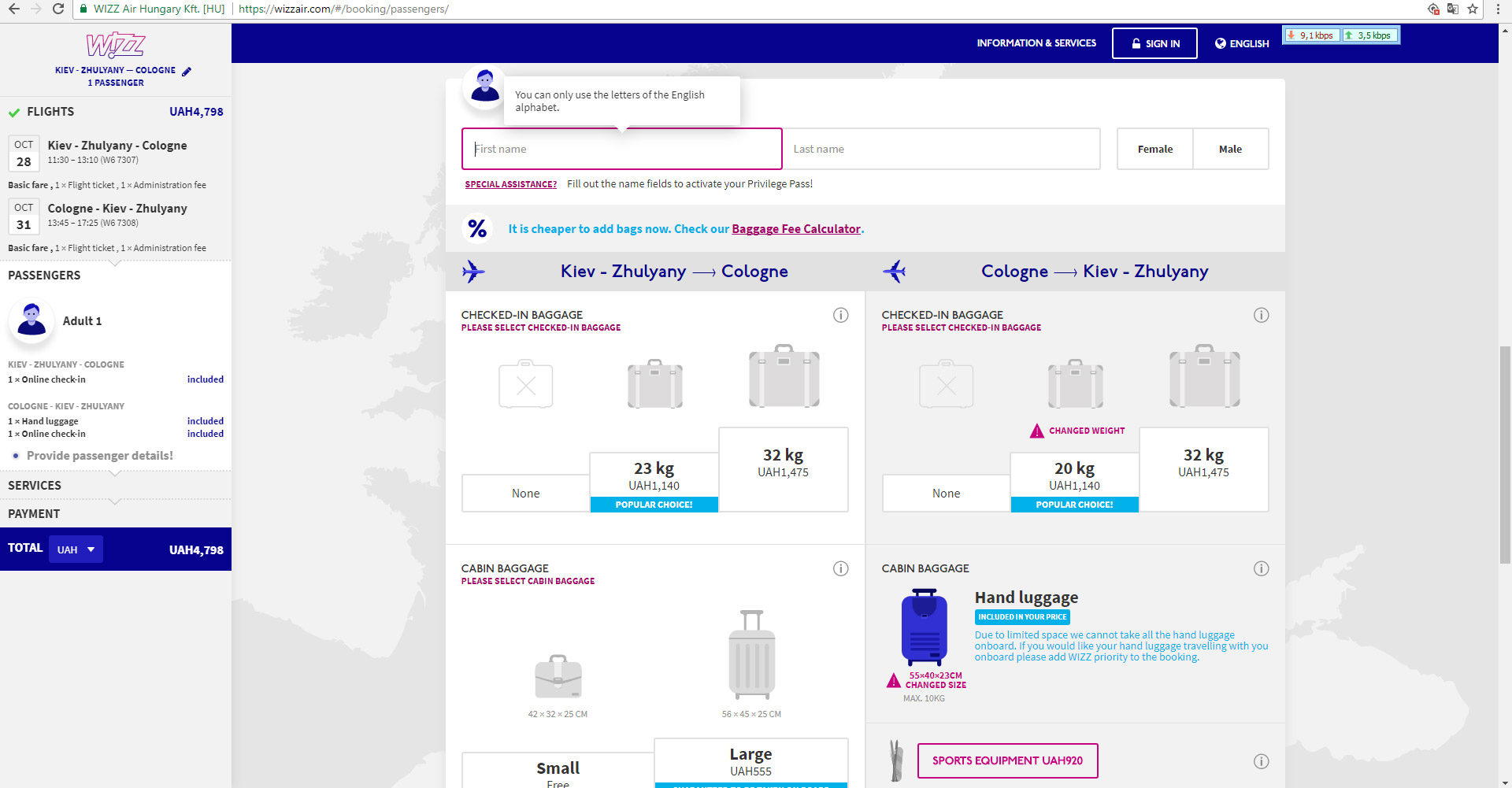
Task: Click the small cabin bag image
Action: 558,676
